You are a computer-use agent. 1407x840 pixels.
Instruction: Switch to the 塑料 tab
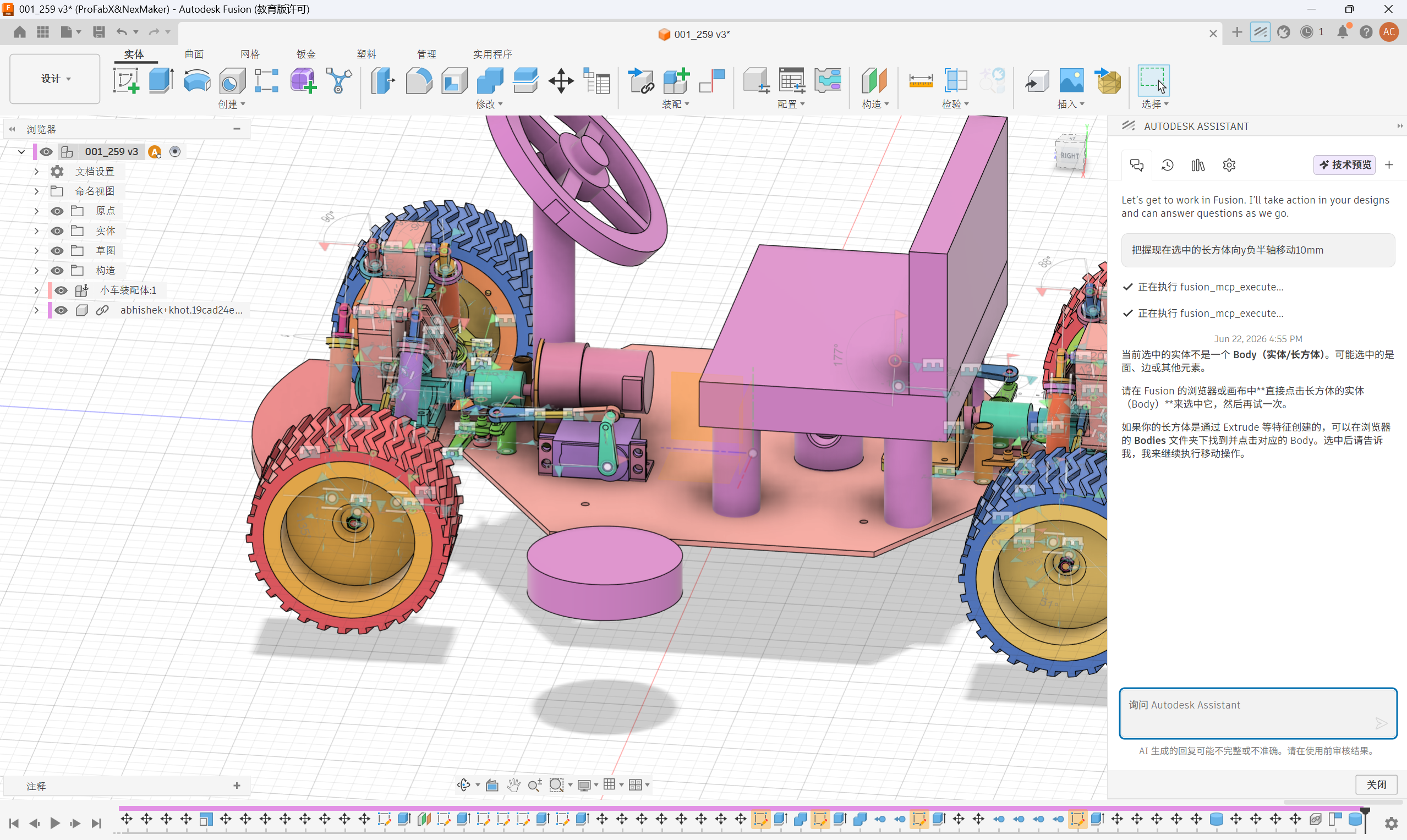click(x=366, y=54)
